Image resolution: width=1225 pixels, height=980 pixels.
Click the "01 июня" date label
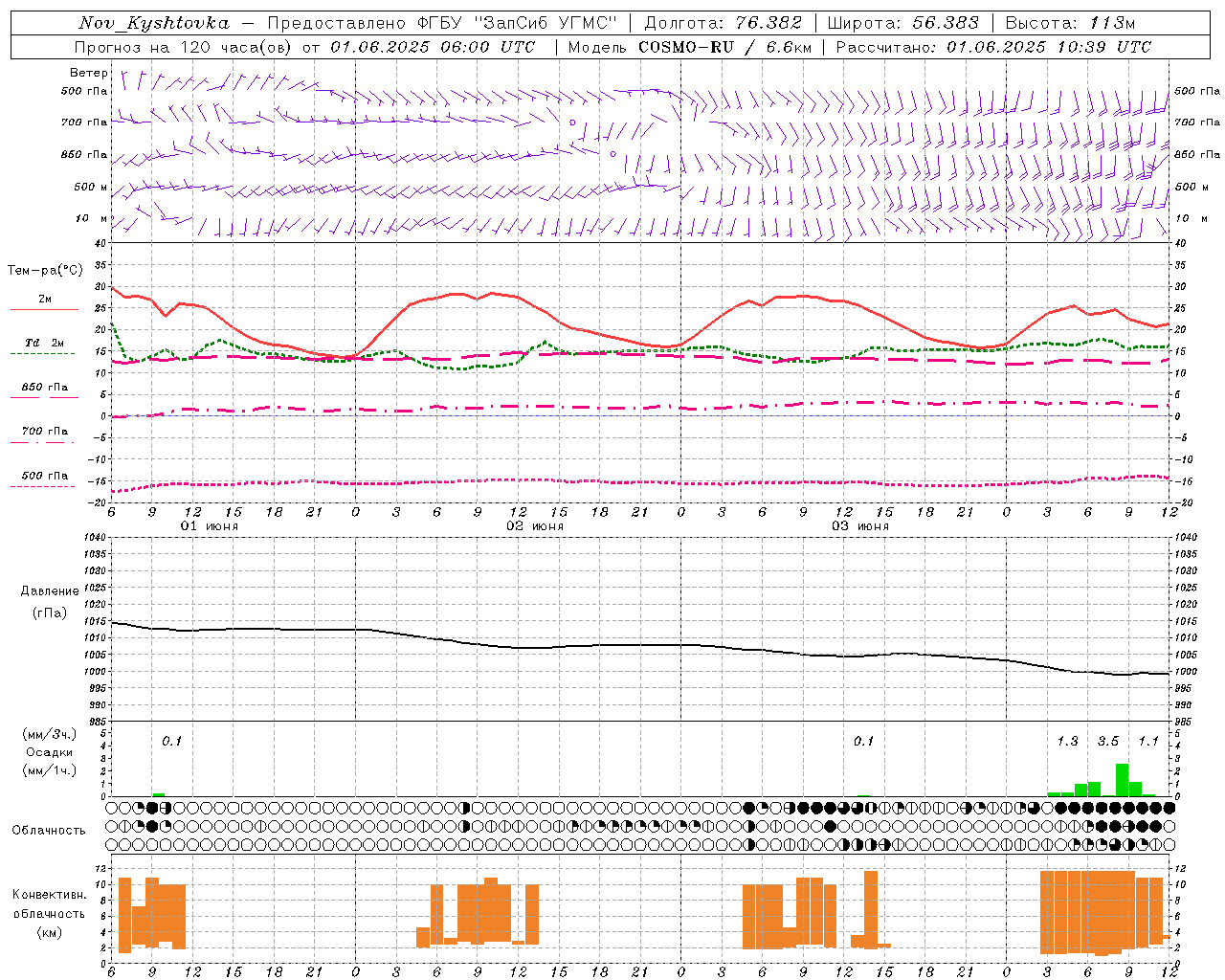point(209,526)
